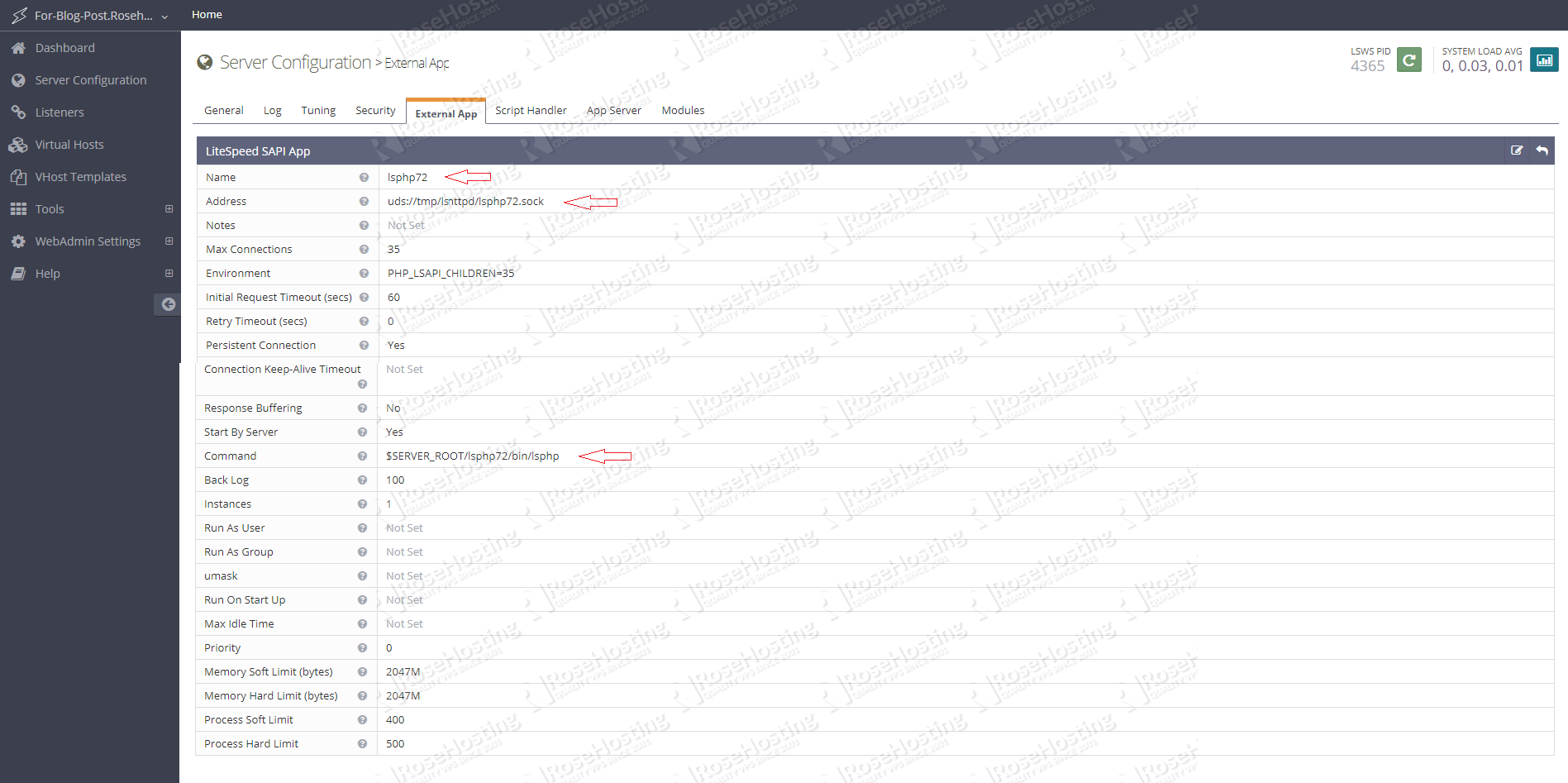Select Server Configuration in the sidebar
The width and height of the screenshot is (1568, 783).
tap(90, 79)
